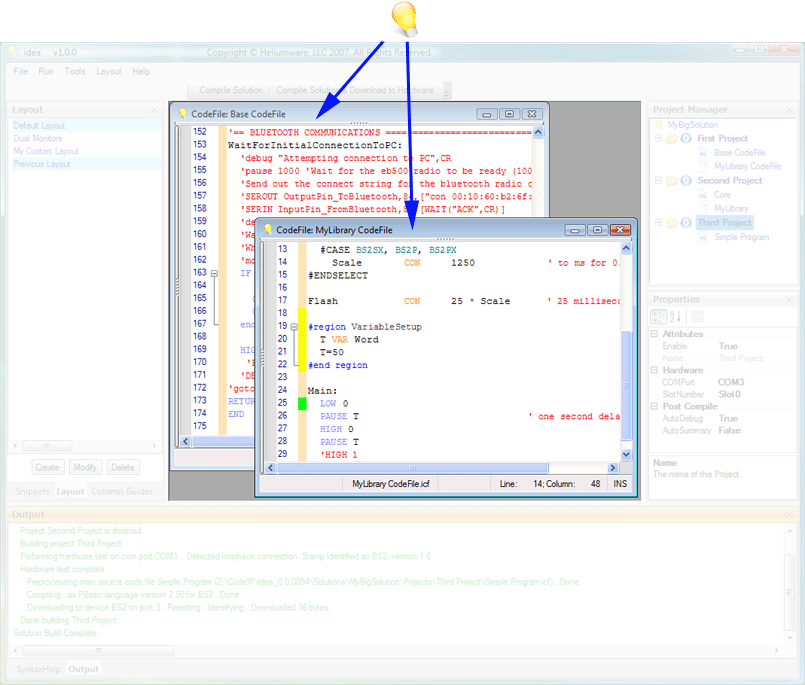Switch to the SyntaxHelp tab
The height and width of the screenshot is (685, 805).
click(39, 669)
